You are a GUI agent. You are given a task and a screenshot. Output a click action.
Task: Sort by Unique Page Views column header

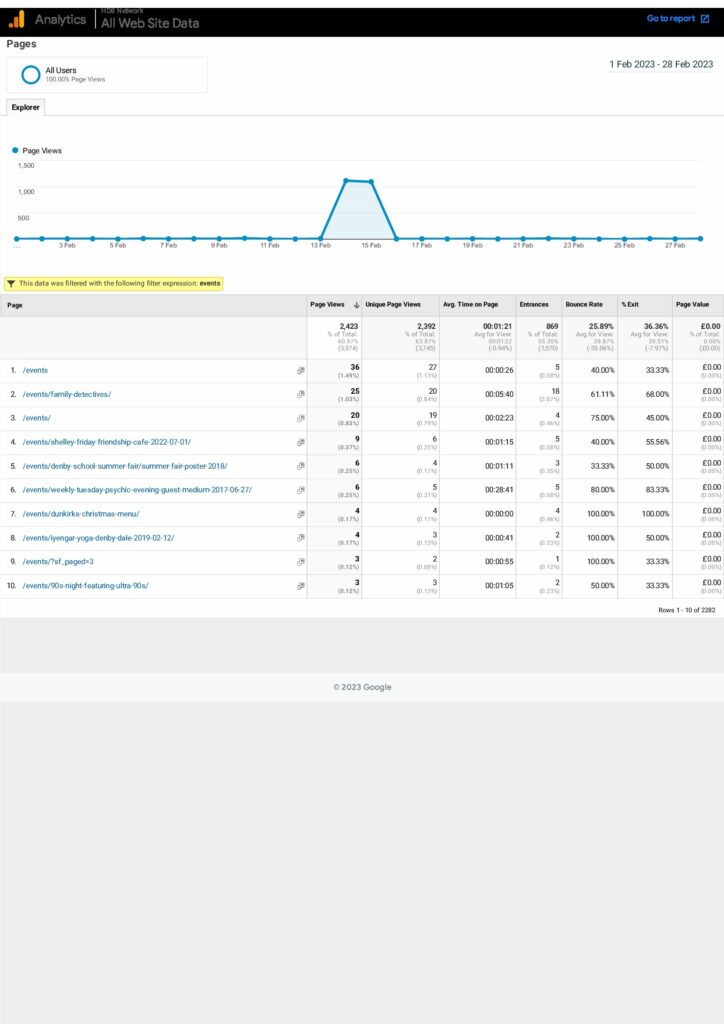point(393,305)
